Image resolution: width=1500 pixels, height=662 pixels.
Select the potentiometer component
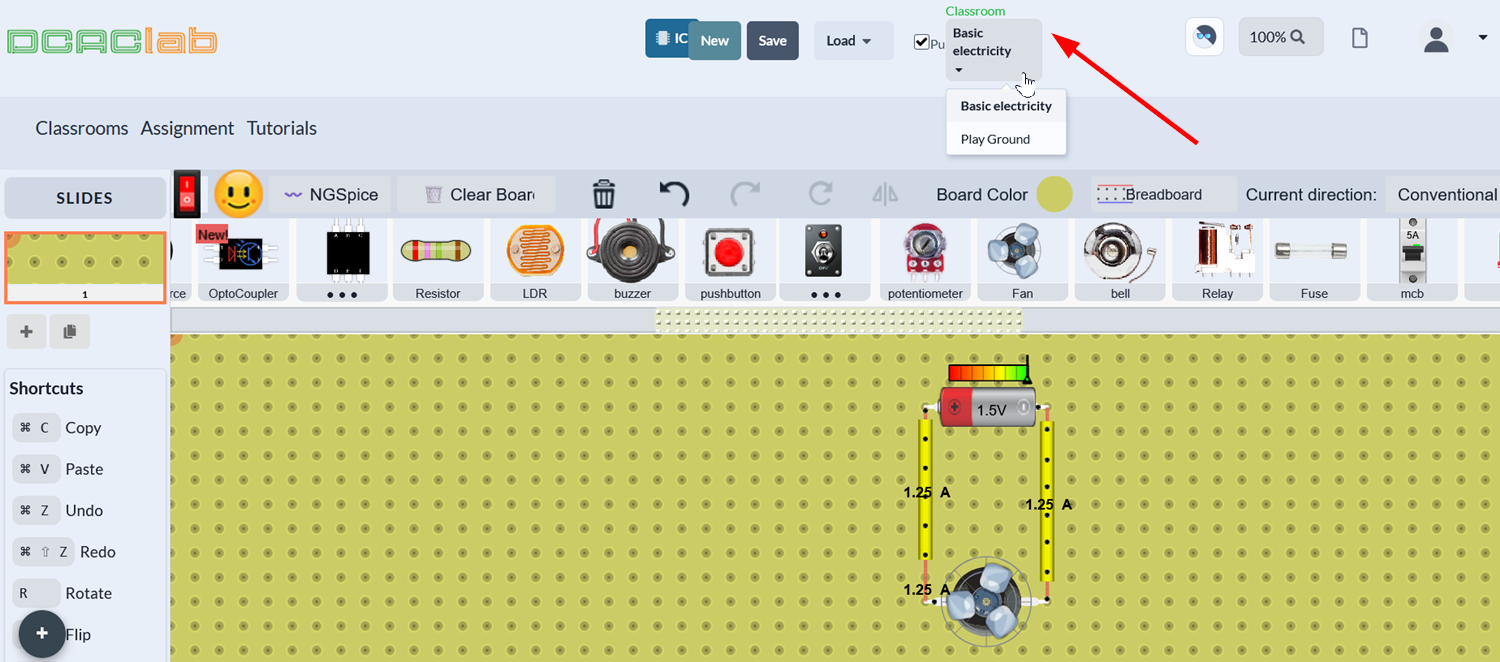(x=925, y=262)
